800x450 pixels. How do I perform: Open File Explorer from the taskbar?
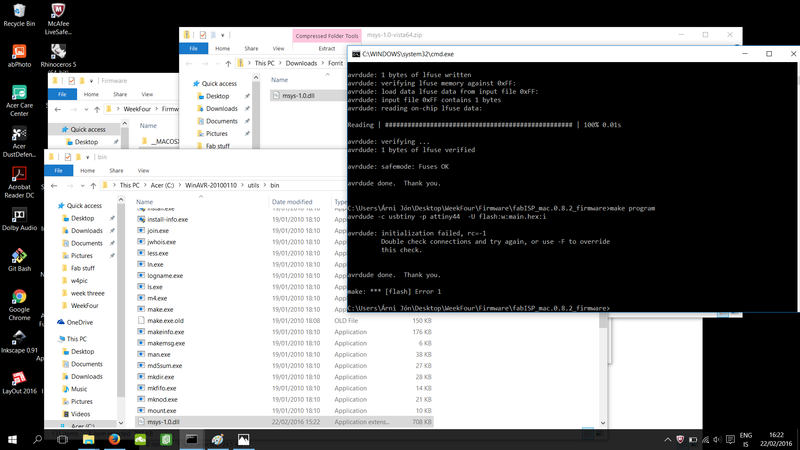[x=88, y=439]
